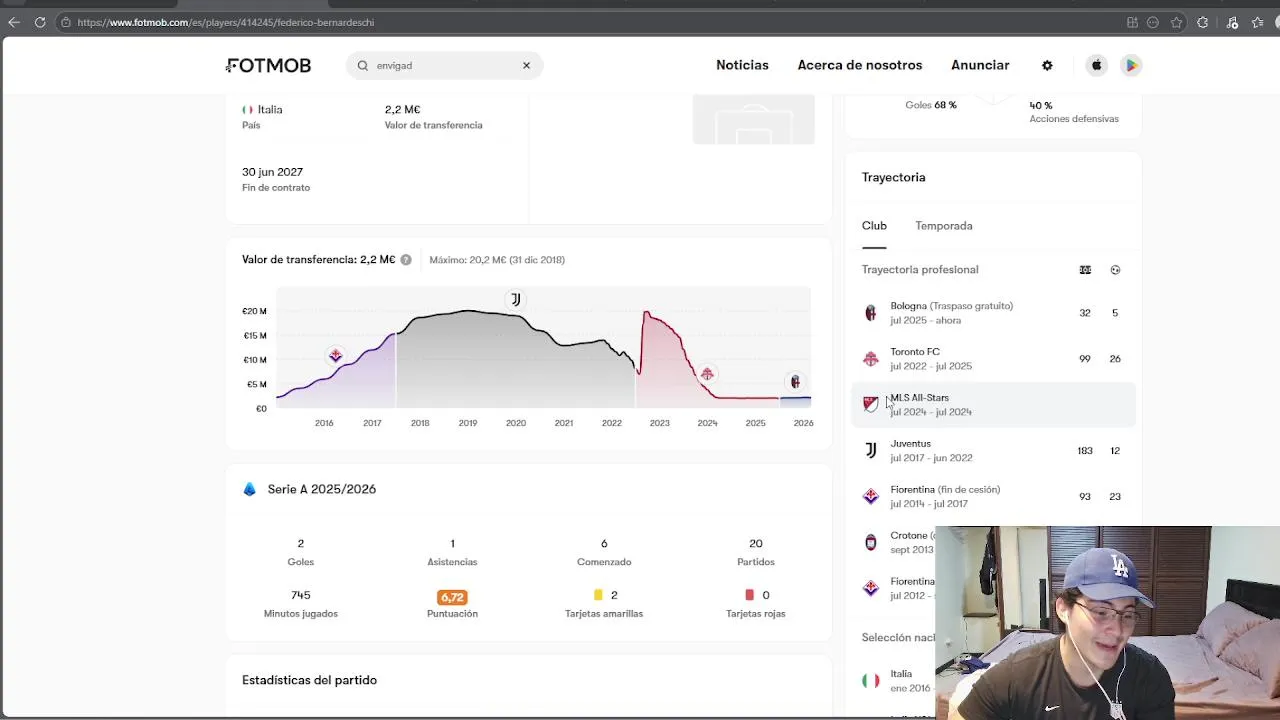The image size is (1280, 720).
Task: Open the favorites list icon
Action: (x=1258, y=22)
